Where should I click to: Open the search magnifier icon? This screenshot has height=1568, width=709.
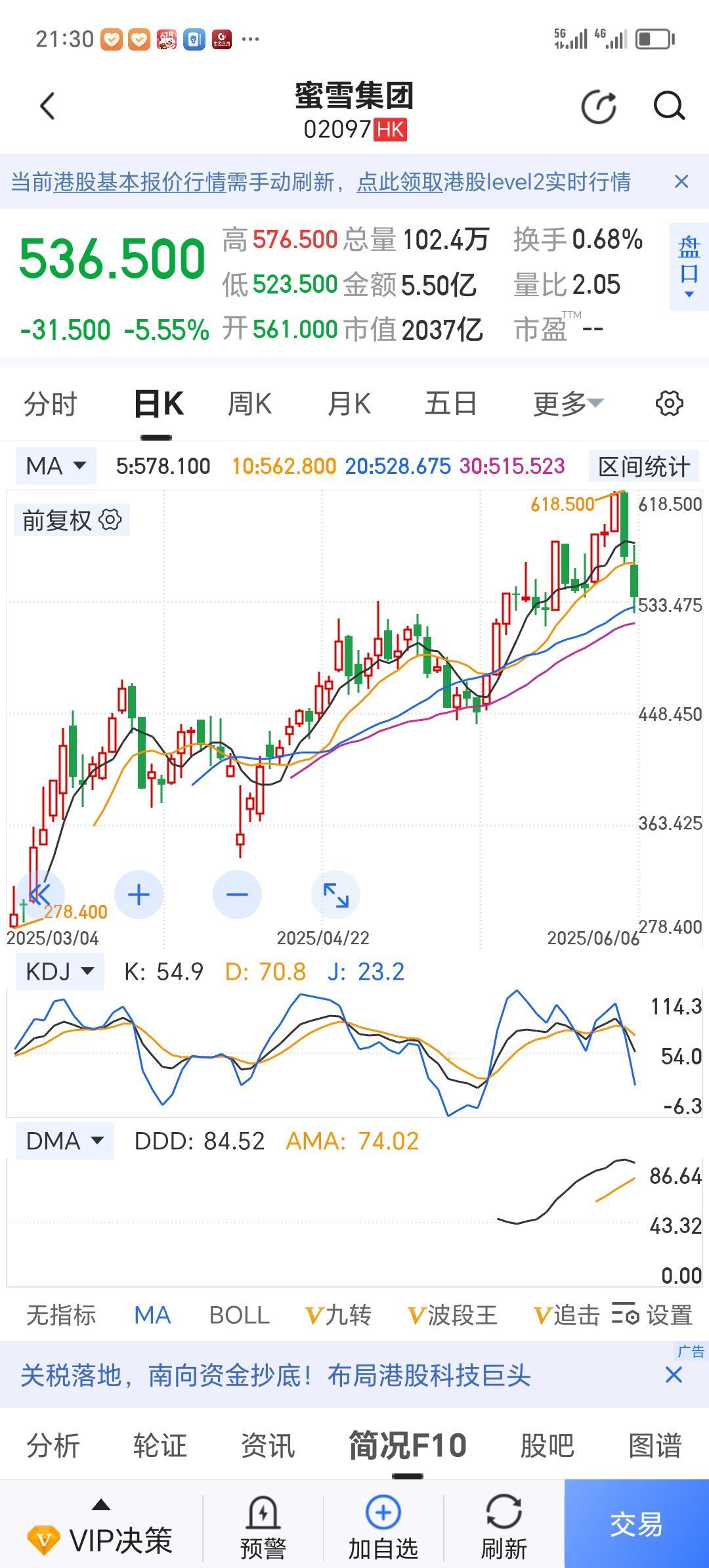[669, 106]
